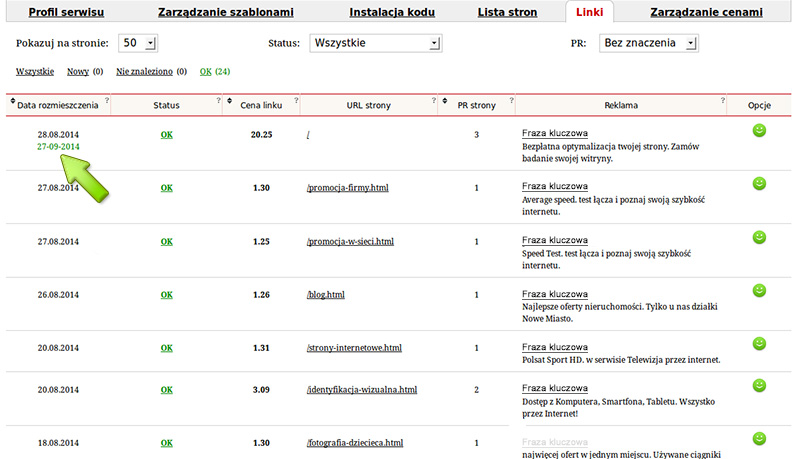Open the Pokazuj na stronie dropdown
Viewport: 800px width, 459px height.
coord(138,44)
